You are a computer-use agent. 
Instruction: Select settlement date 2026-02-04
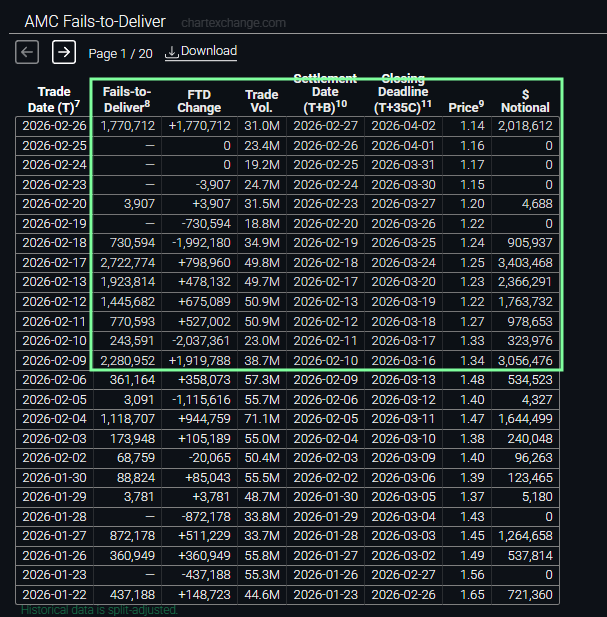coord(326,438)
